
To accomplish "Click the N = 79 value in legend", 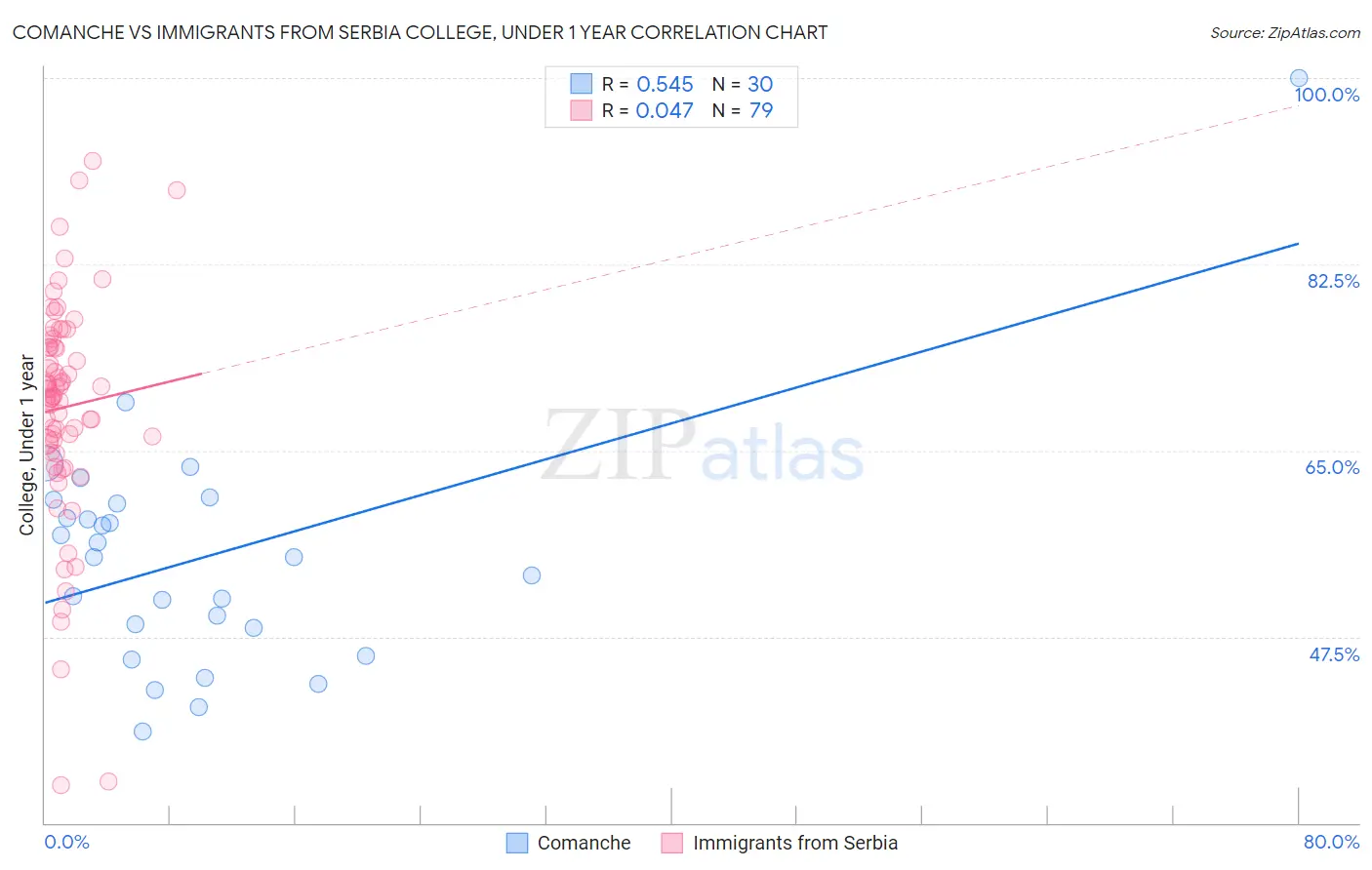I will click(x=743, y=110).
